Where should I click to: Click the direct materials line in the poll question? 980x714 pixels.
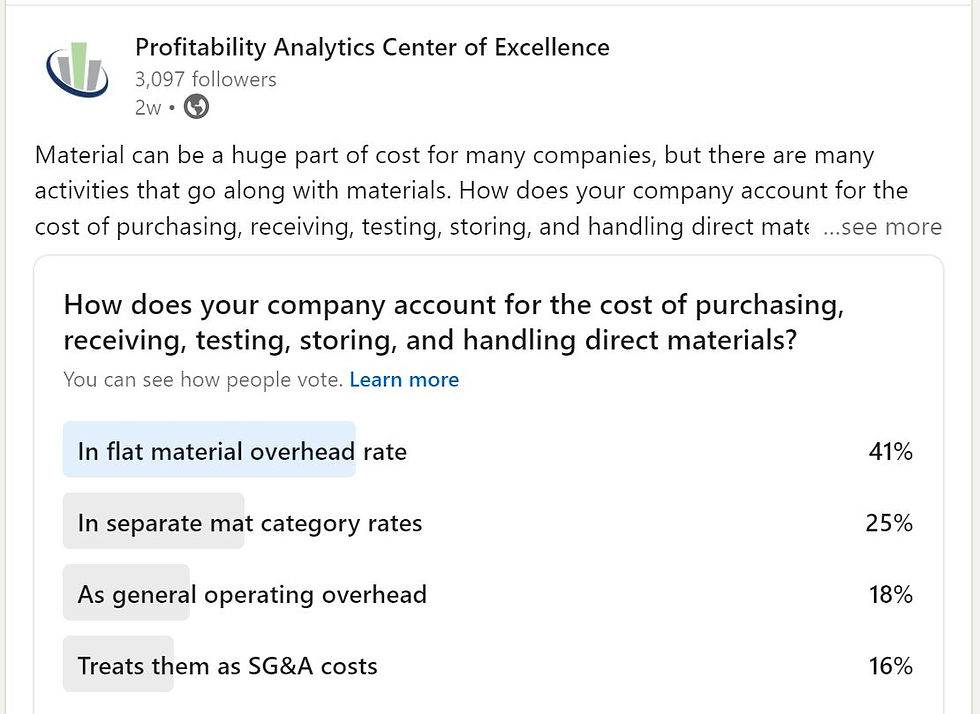coord(430,341)
